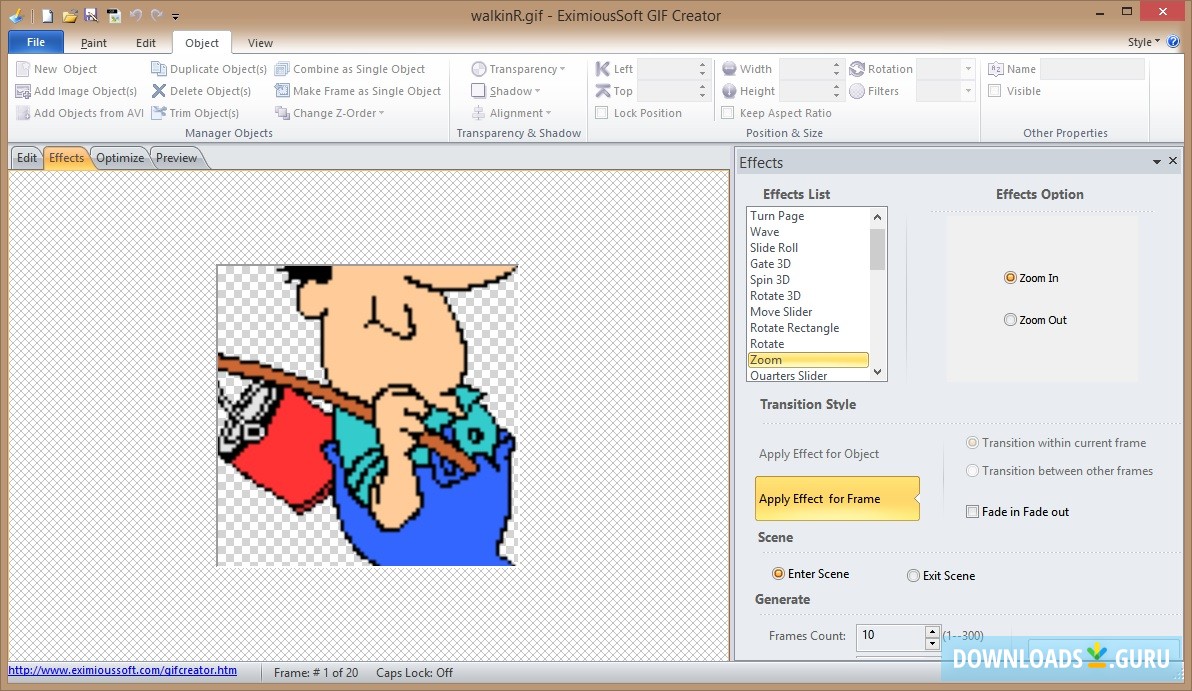The image size is (1192, 691).
Task: Click Duplicate Object(s) icon
Action: tap(158, 69)
